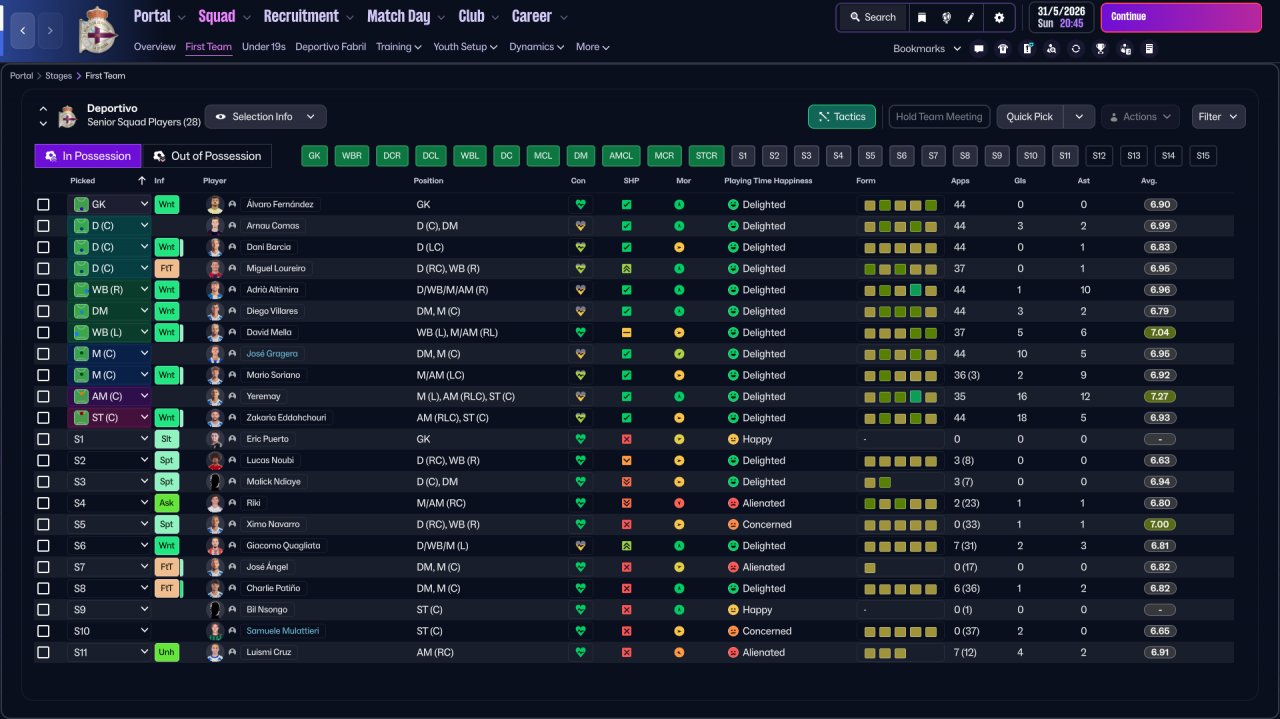
Task: Open the trophy bookmark shortcut
Action: pyautogui.click(x=1100, y=48)
